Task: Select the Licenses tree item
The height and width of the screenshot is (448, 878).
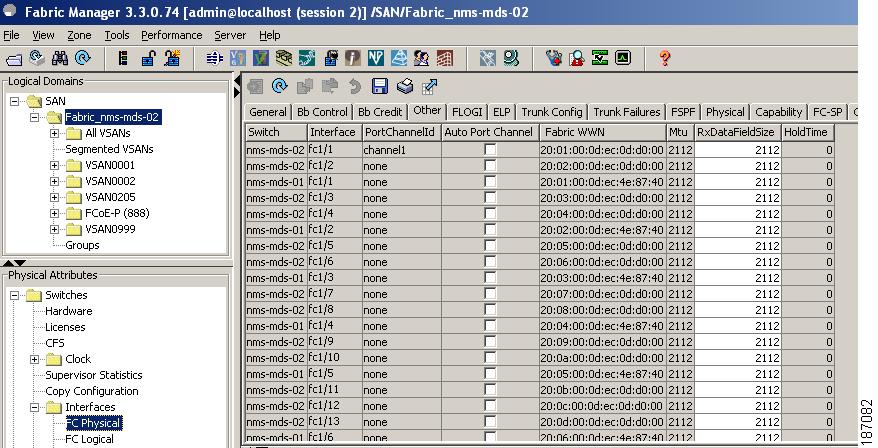Action: pyautogui.click(x=65, y=327)
